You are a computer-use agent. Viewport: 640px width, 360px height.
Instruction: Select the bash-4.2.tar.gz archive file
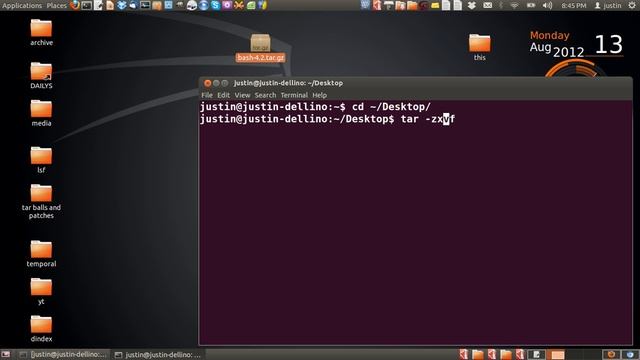click(x=260, y=48)
